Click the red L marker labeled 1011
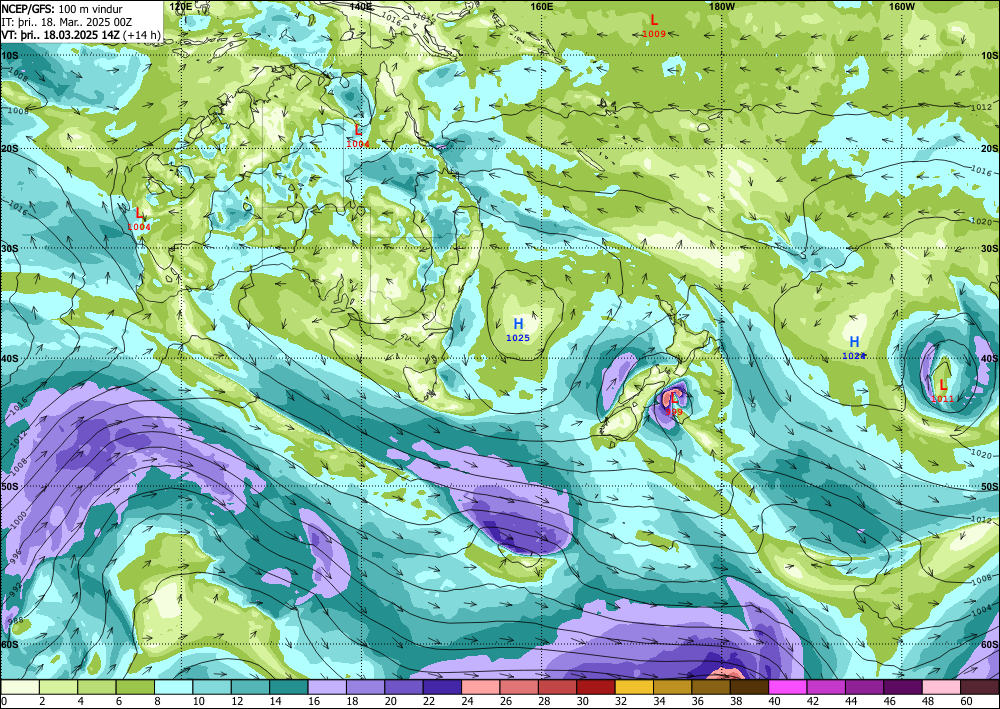1000x709 pixels. pyautogui.click(x=943, y=385)
